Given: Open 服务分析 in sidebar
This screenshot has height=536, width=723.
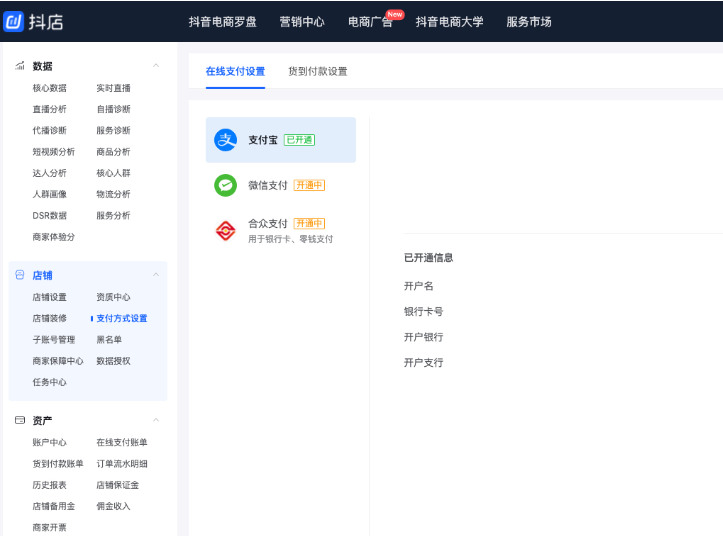Looking at the screenshot, I should [113, 215].
